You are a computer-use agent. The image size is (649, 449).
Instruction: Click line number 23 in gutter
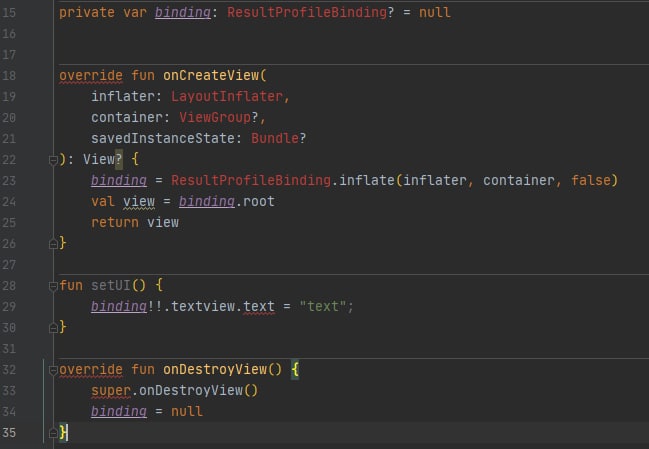[9, 181]
